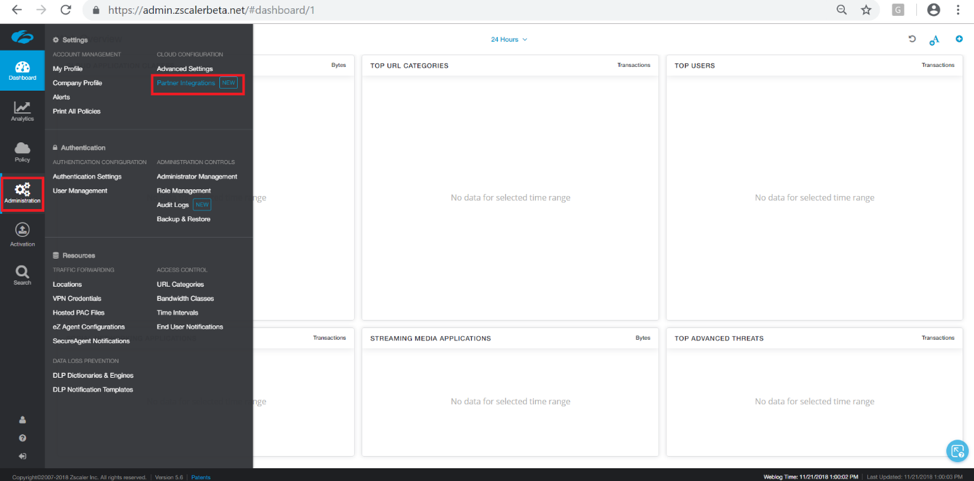Screen dimensions: 974x481
Task: Click Transactions label in TOP URL CATEGORIES
Action: (x=634, y=65)
